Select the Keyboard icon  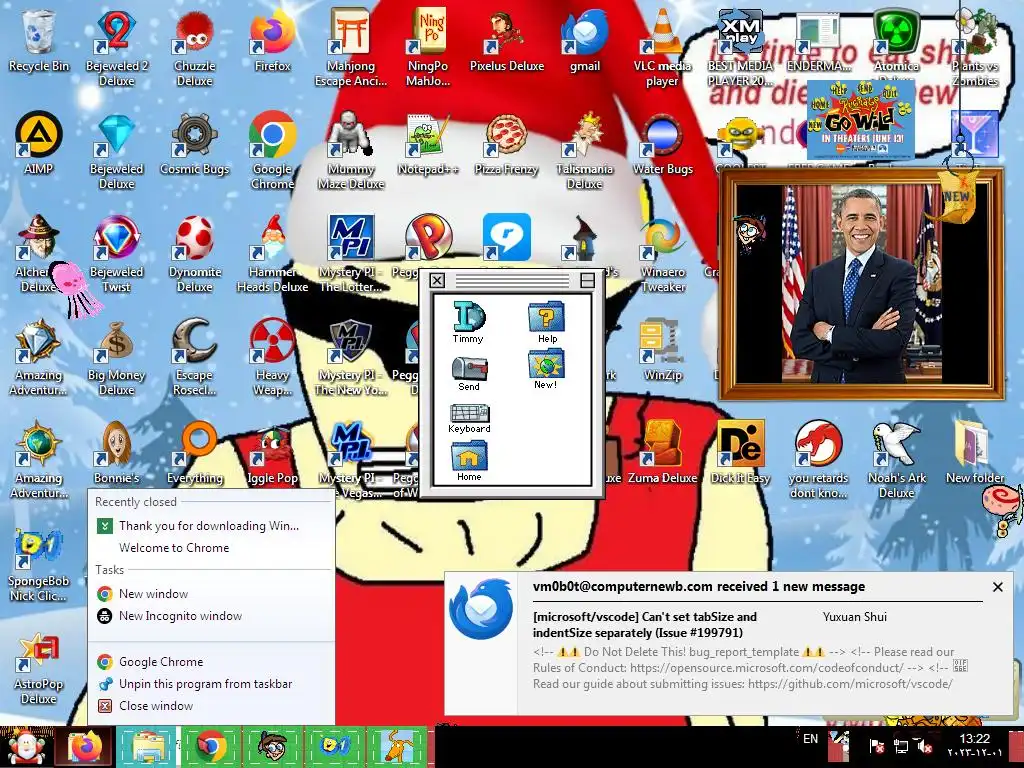(x=469, y=418)
